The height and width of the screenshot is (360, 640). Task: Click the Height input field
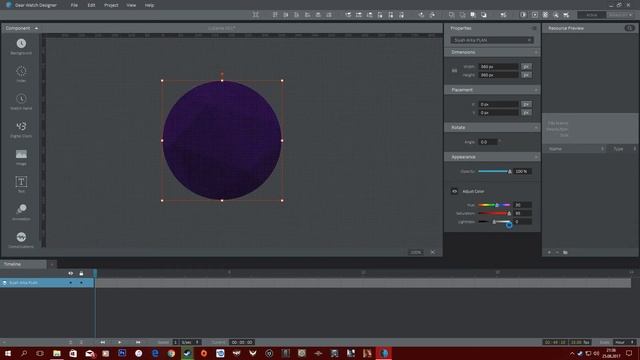[x=498, y=75]
